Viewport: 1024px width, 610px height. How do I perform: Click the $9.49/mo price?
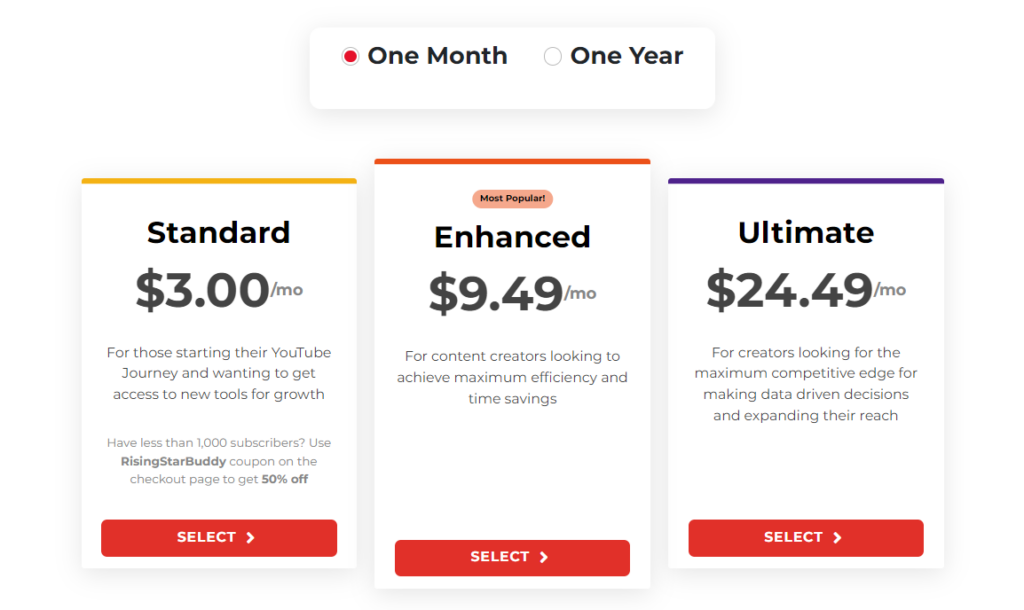[513, 294]
